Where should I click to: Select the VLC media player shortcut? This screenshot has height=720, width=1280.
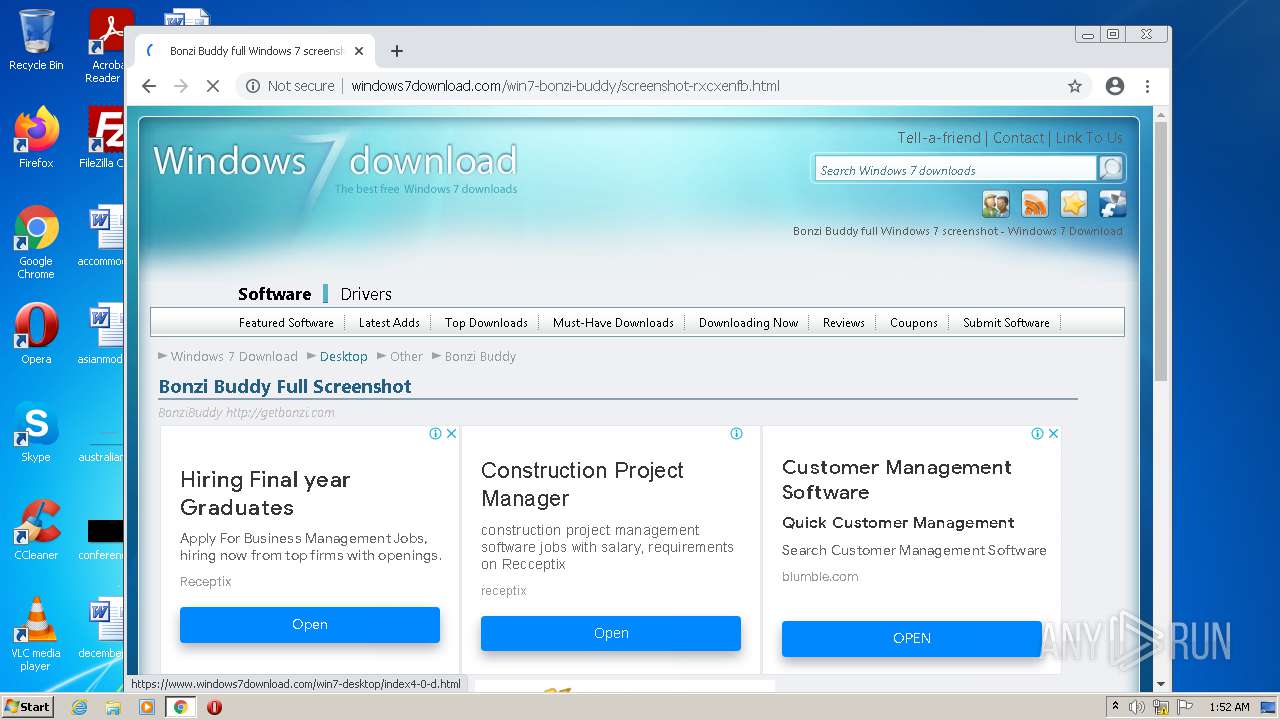pos(36,634)
